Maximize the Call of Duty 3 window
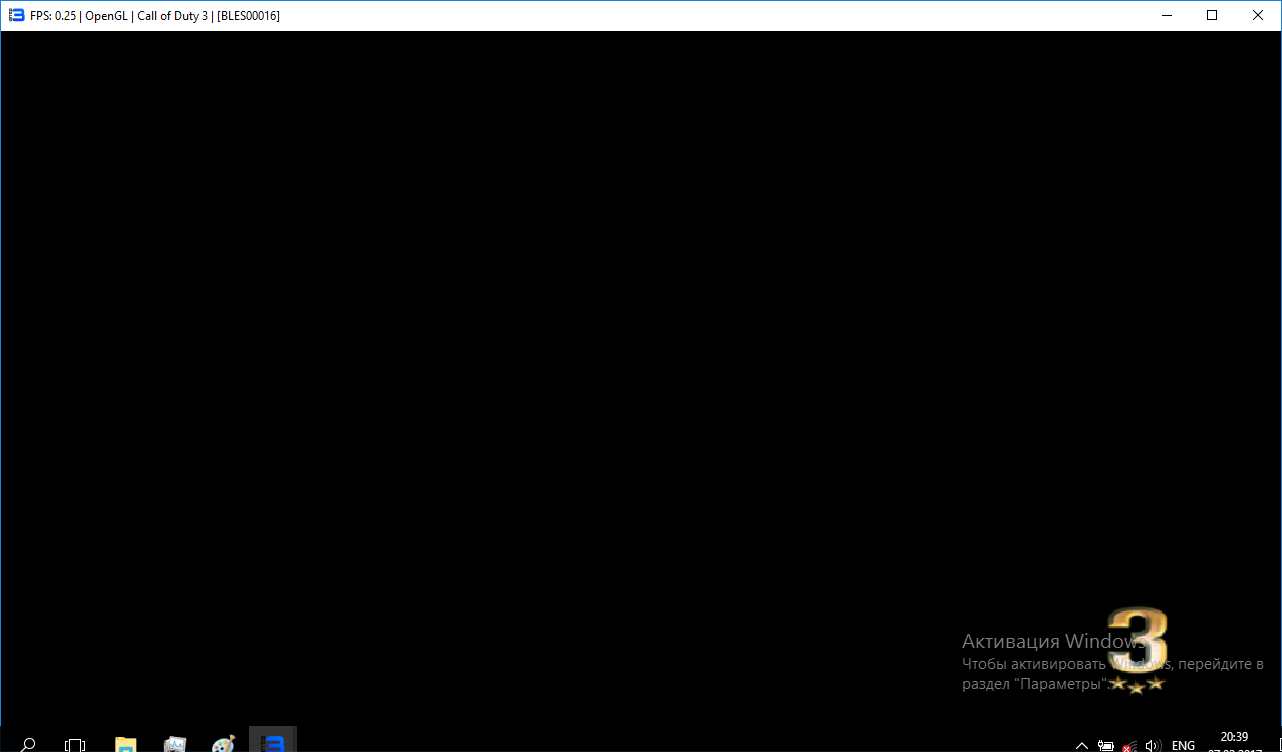The width and height of the screenshot is (1282, 752). pyautogui.click(x=1212, y=15)
